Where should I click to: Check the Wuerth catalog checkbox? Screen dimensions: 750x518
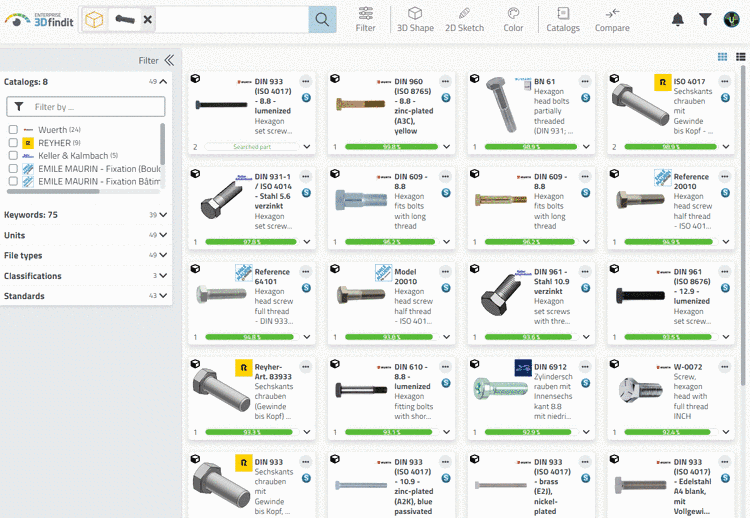pyautogui.click(x=13, y=130)
